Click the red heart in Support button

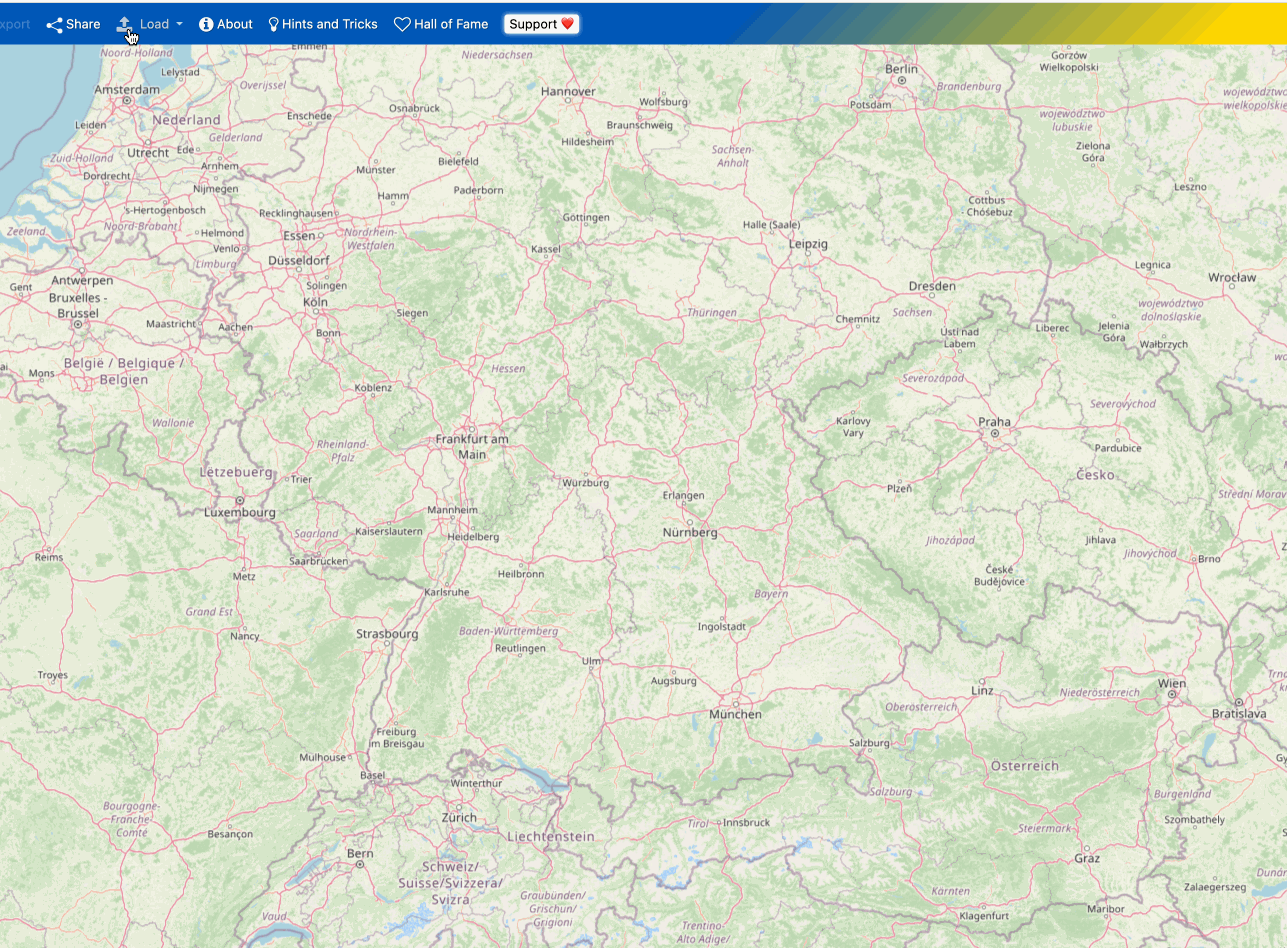[x=567, y=24]
